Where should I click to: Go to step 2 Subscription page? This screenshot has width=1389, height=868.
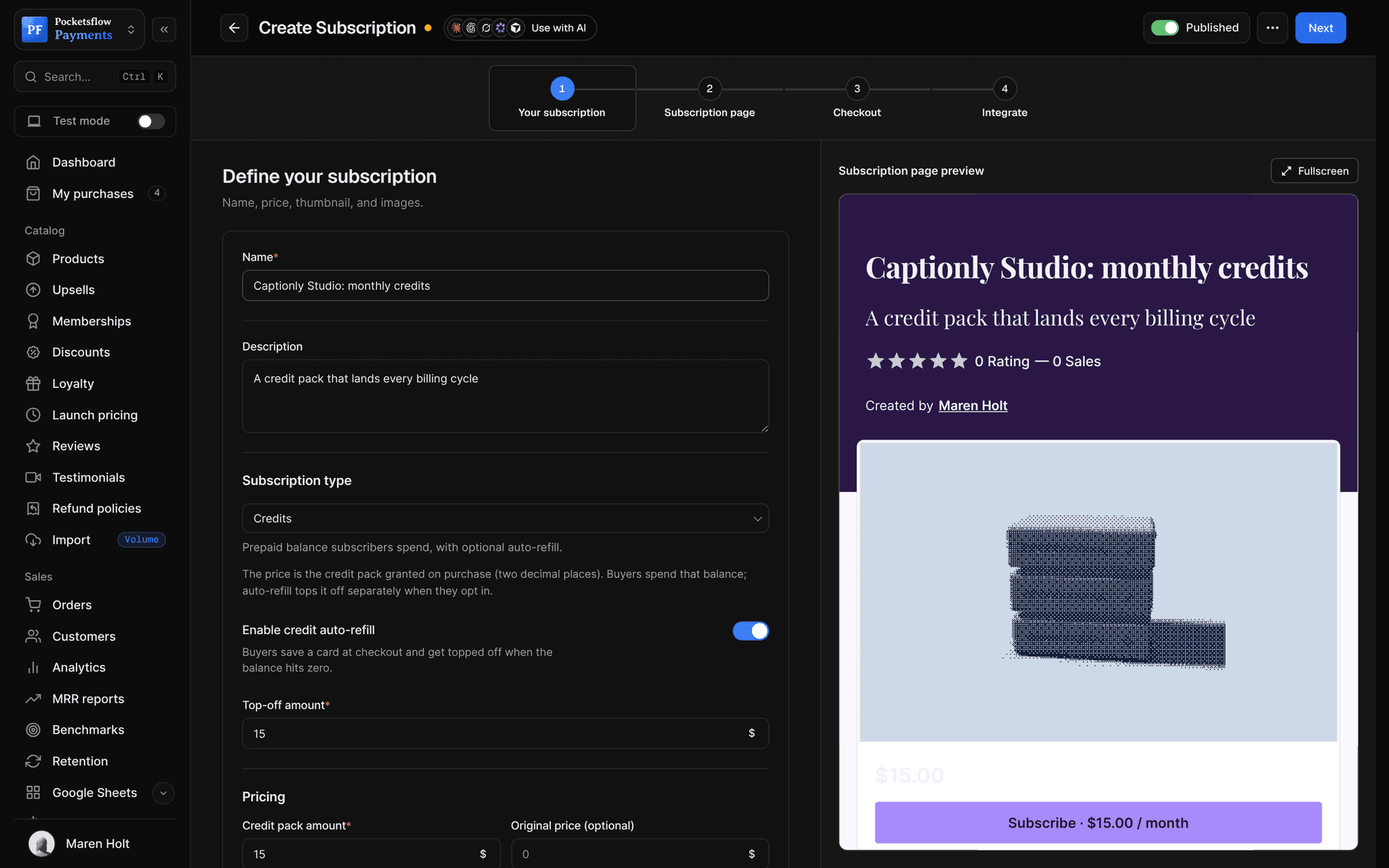709,98
